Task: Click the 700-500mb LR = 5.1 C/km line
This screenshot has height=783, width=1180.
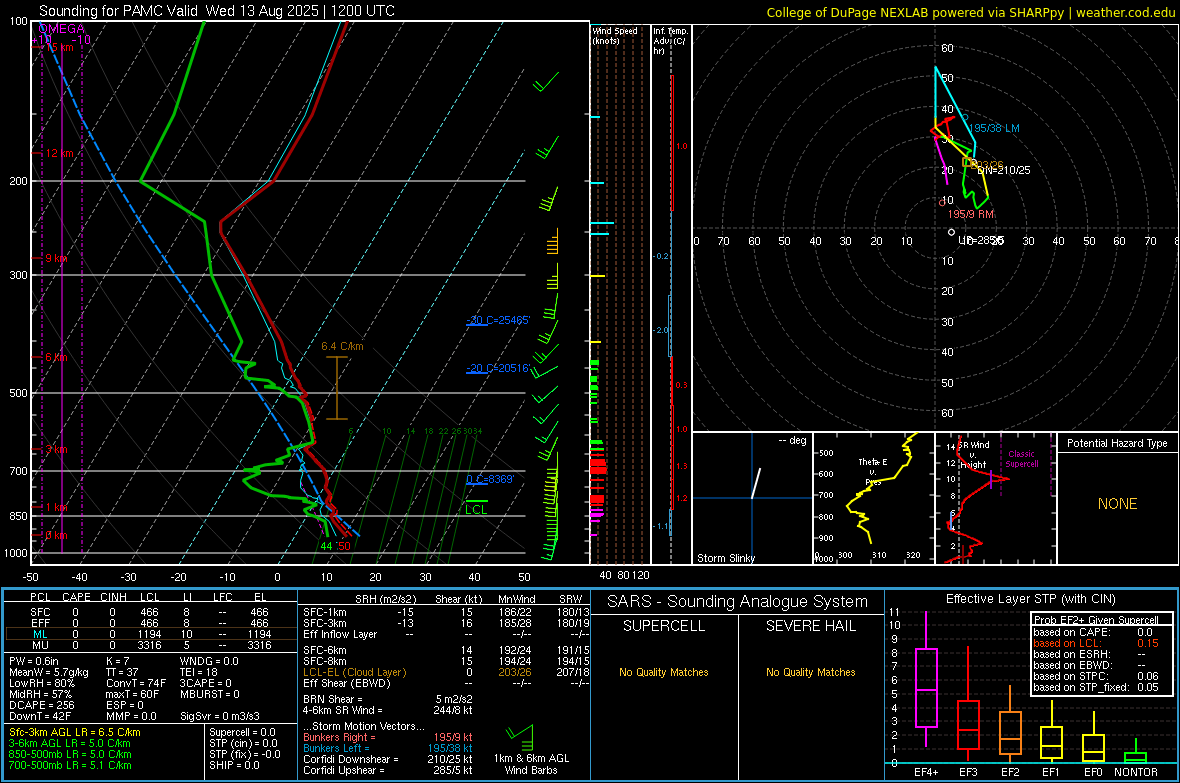Action: point(70,765)
